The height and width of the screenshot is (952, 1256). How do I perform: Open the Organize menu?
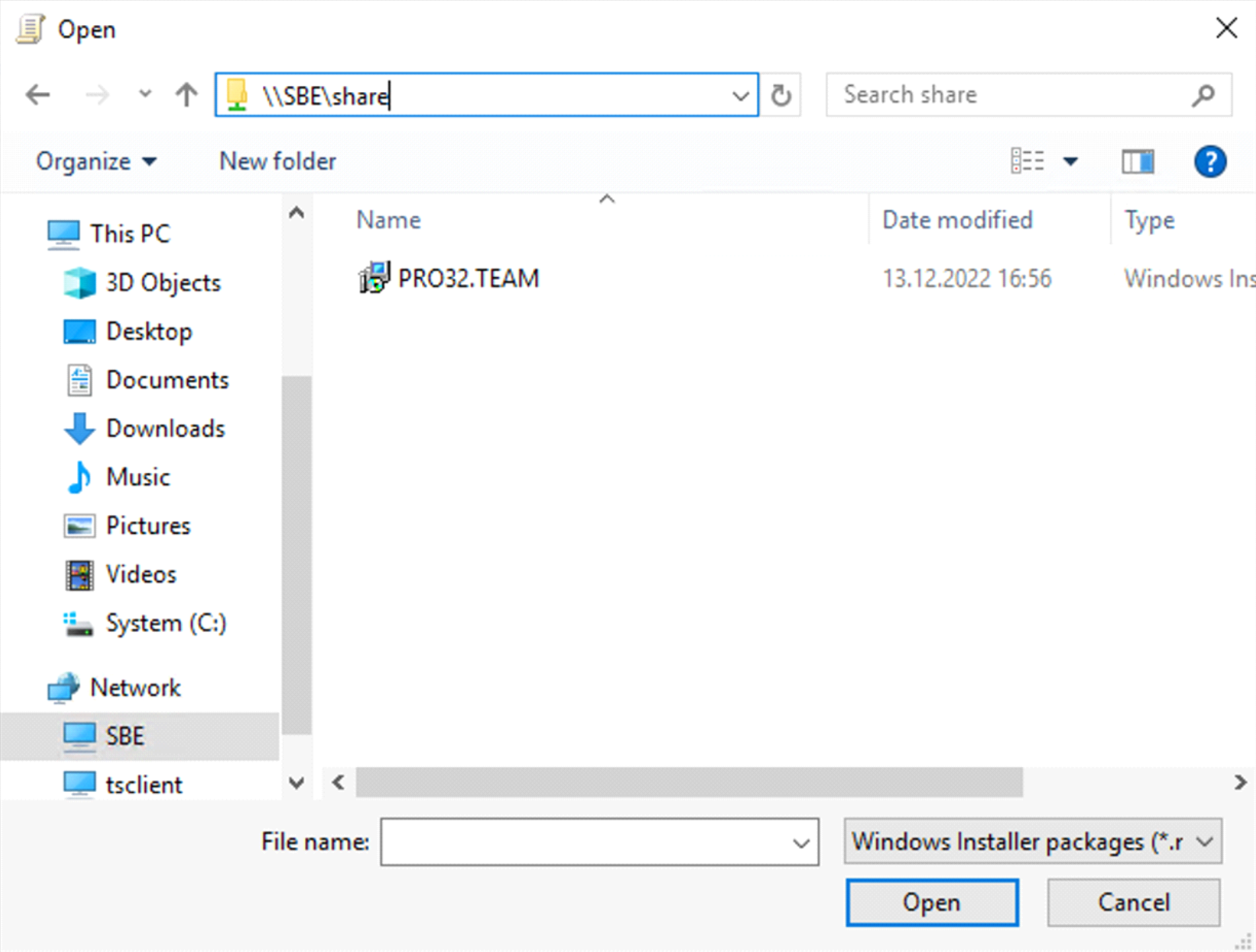click(x=95, y=162)
